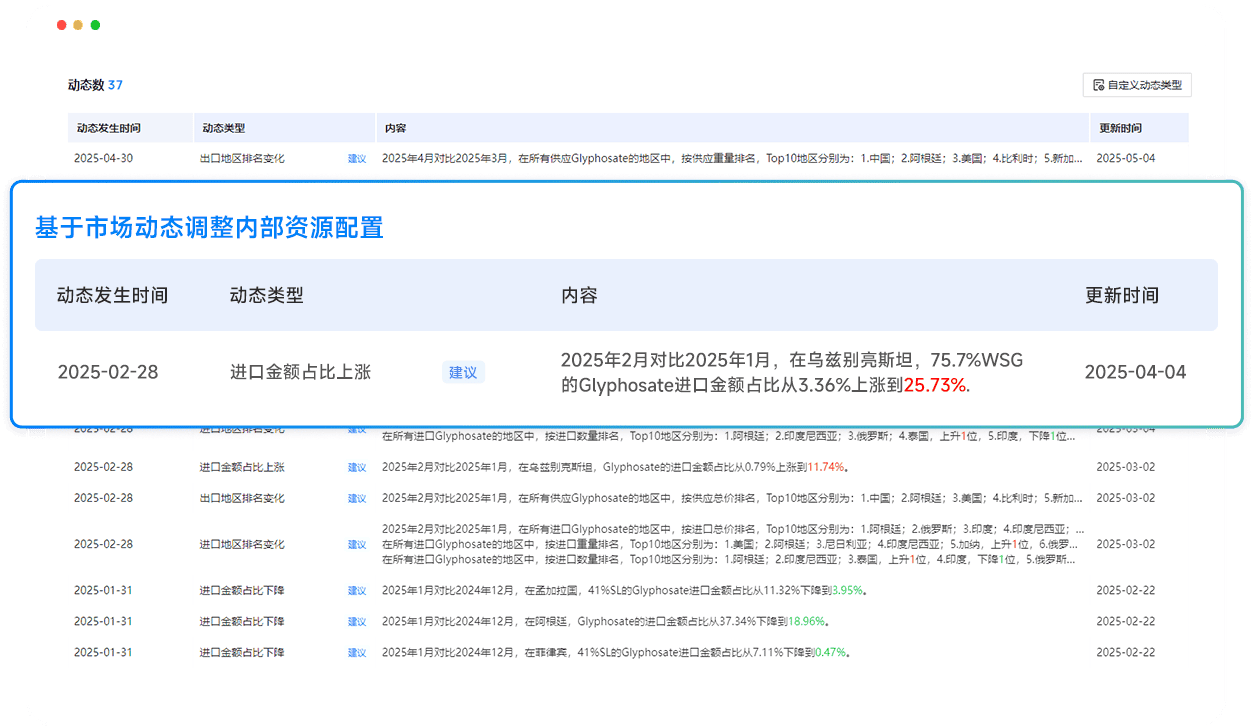The image size is (1252, 728).
Task: Select the 2025-02-28 date in the highlighted card
Action: point(107,371)
